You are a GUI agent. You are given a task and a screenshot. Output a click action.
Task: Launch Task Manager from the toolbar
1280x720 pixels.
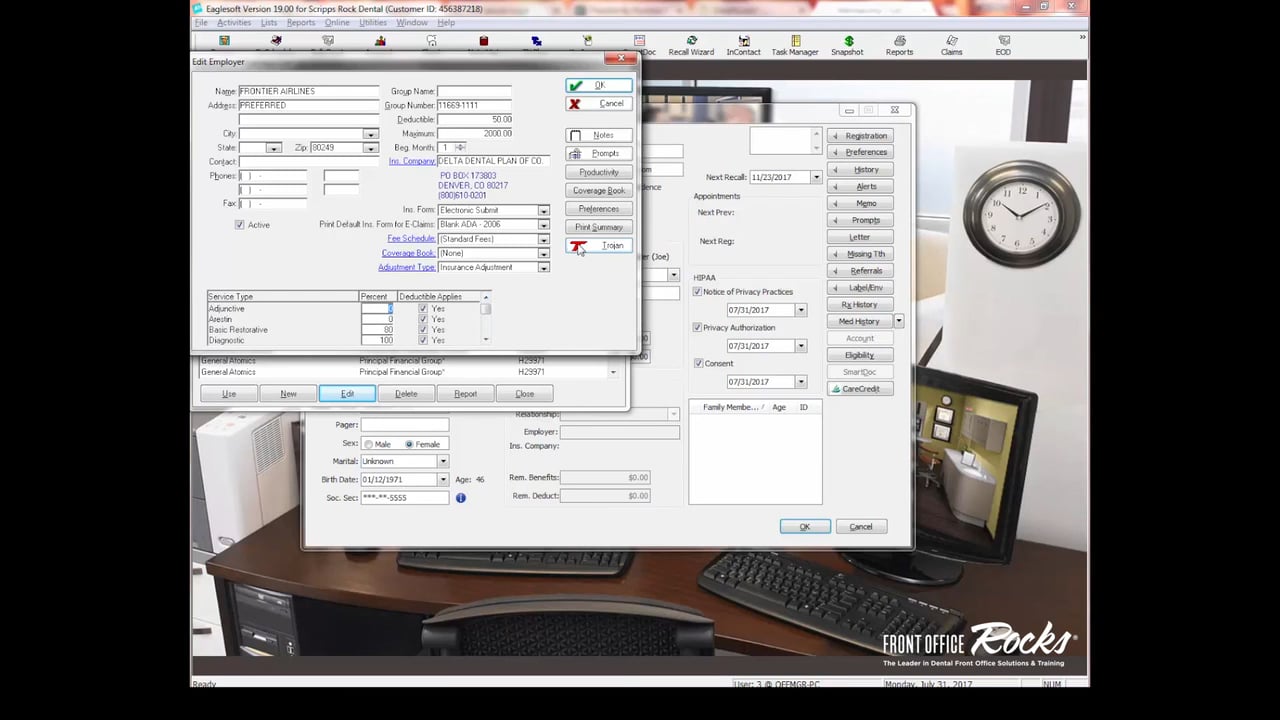(795, 46)
